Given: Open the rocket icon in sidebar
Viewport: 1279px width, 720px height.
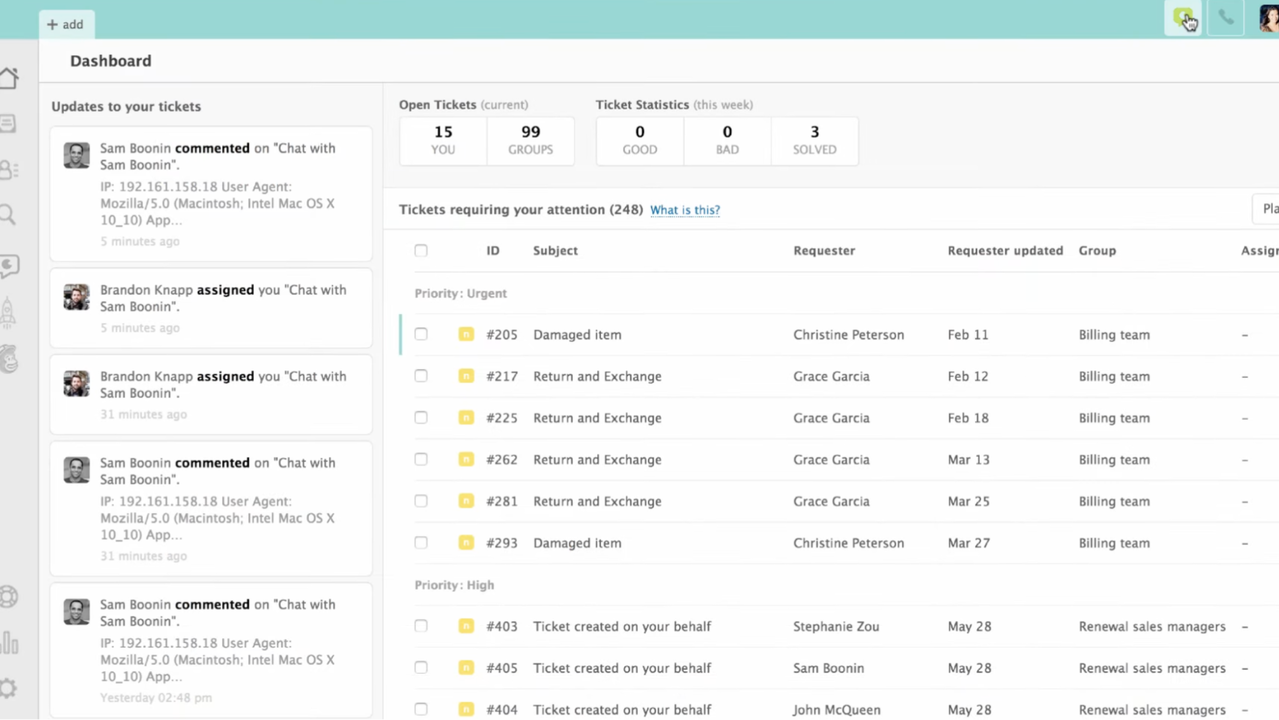Looking at the screenshot, I should (8, 312).
